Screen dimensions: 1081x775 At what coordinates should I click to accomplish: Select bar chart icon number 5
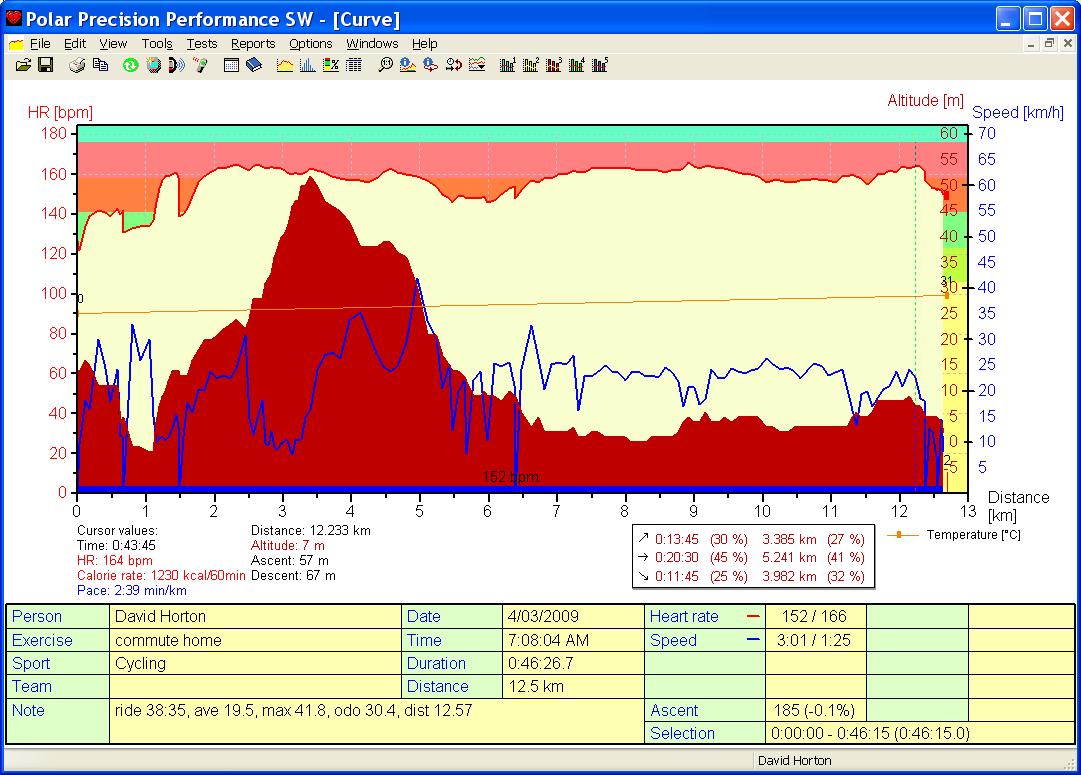click(600, 66)
